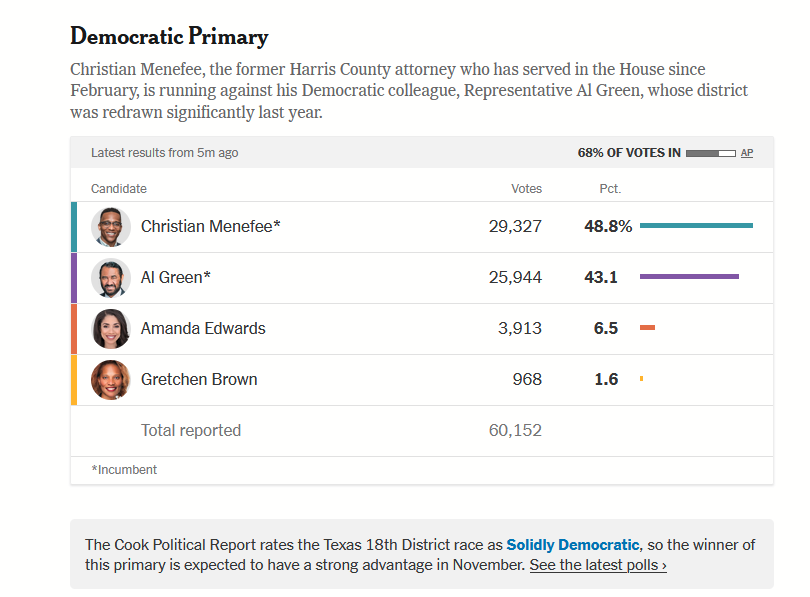Screen dimensions: 810x597
Task: Click Al Green's purple percentage bar
Action: pyautogui.click(x=689, y=277)
